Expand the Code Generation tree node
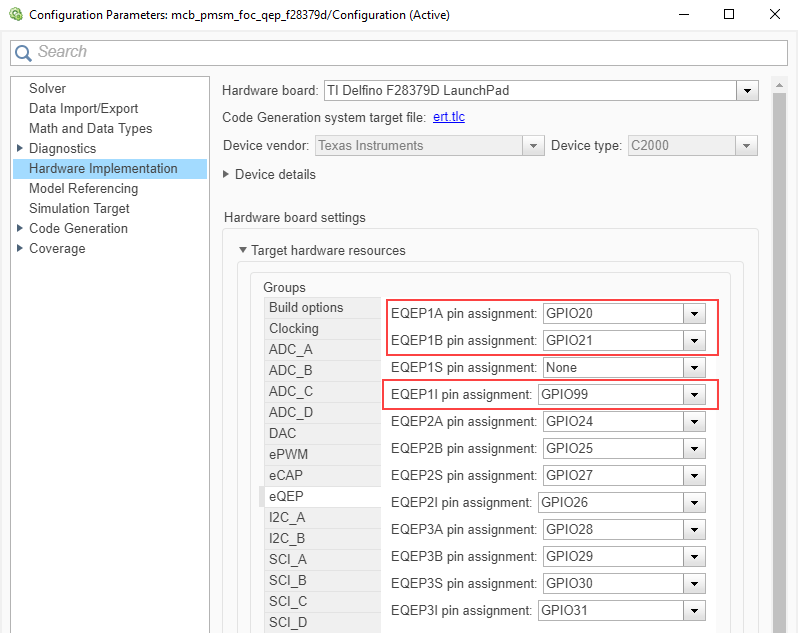 [x=20, y=229]
